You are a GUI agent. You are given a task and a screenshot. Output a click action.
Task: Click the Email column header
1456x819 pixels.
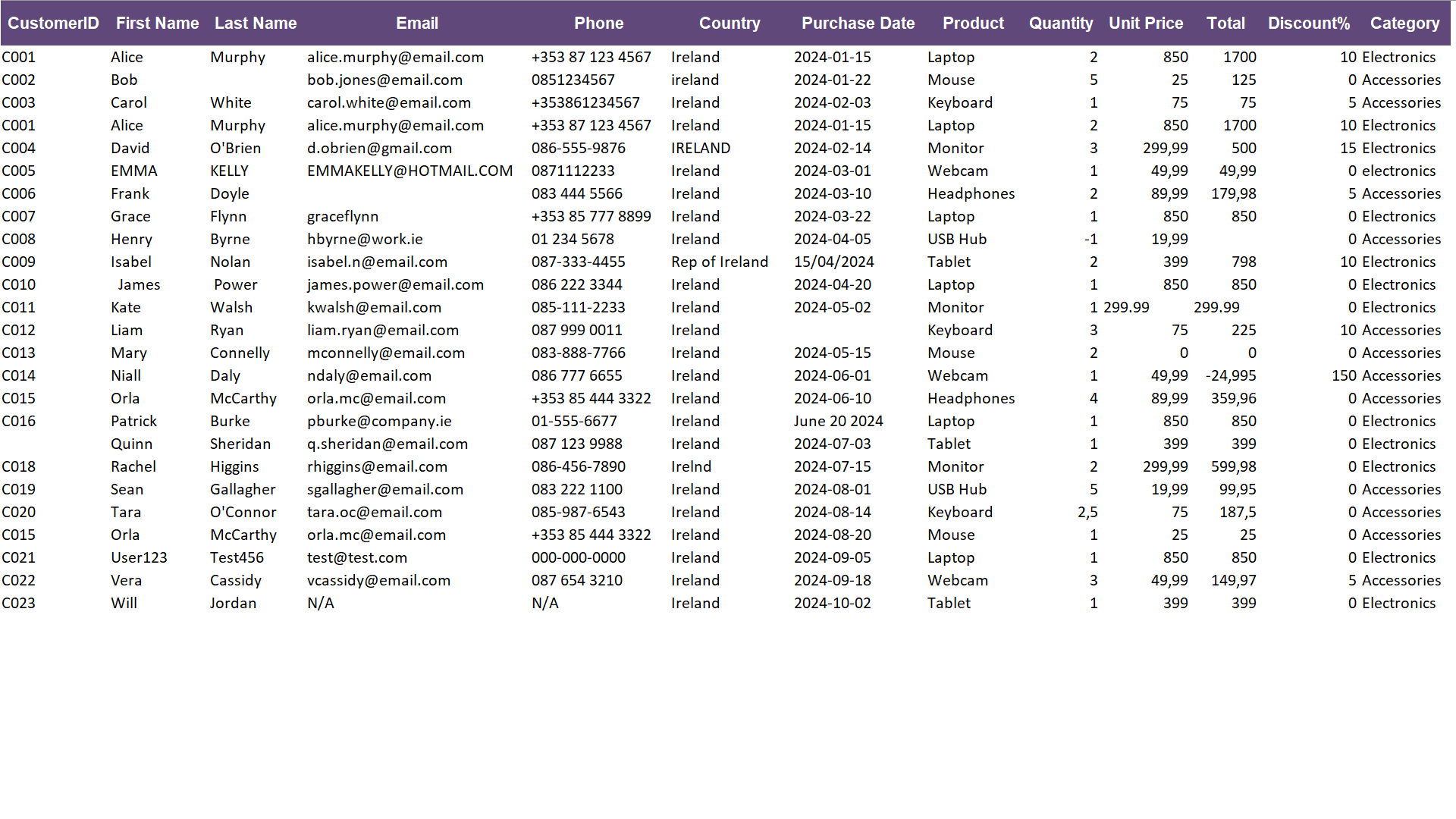416,24
